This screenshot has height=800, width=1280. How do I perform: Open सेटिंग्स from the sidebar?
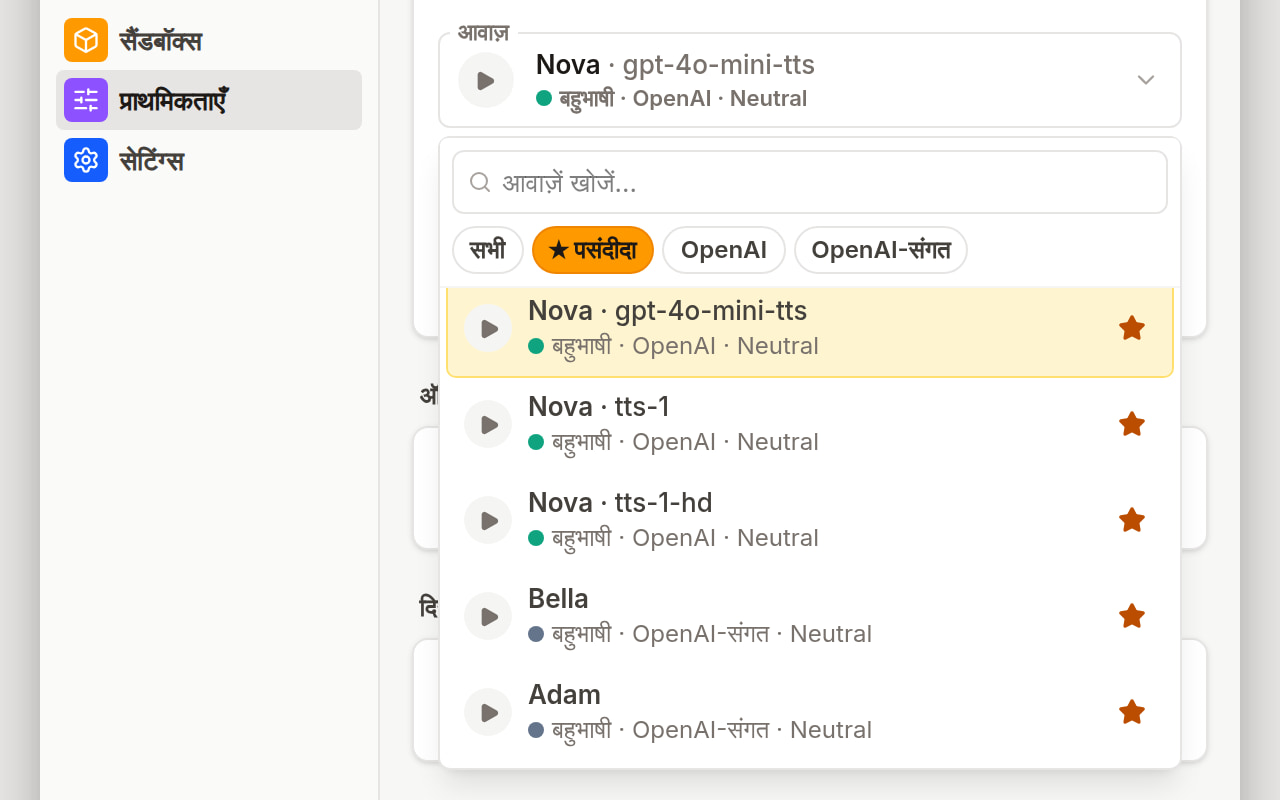(x=209, y=160)
